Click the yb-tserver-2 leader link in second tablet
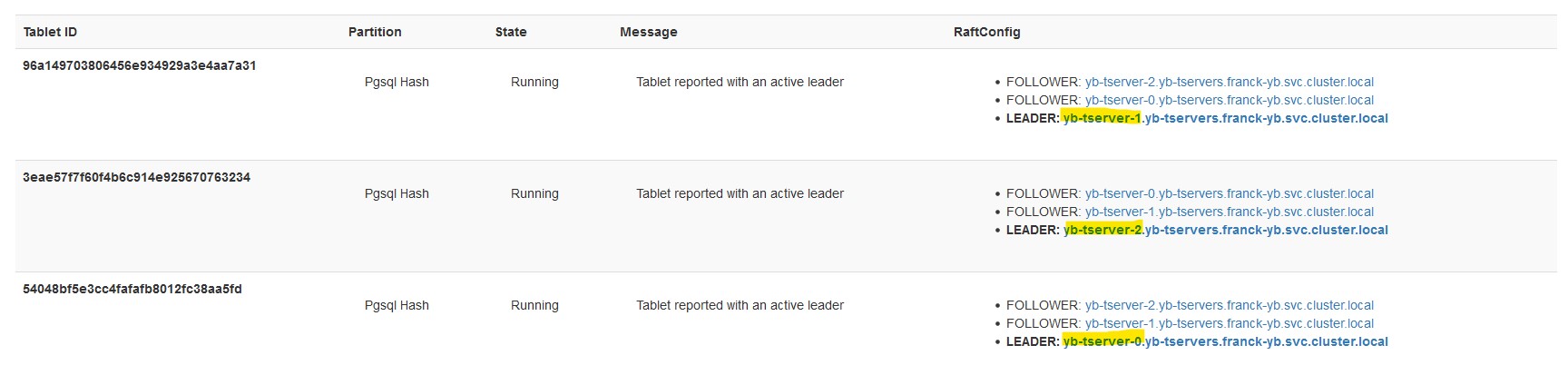1568x375 pixels. pos(1225,230)
